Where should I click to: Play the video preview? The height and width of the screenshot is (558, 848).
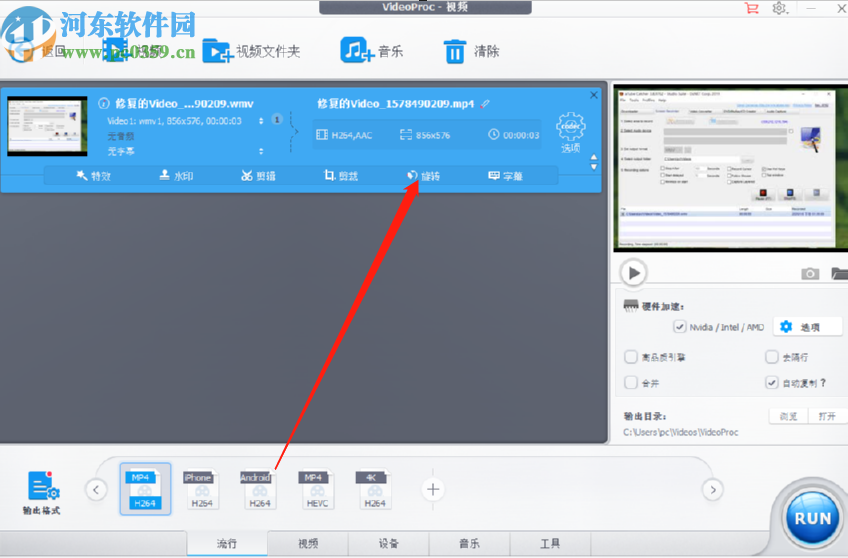pos(632,272)
